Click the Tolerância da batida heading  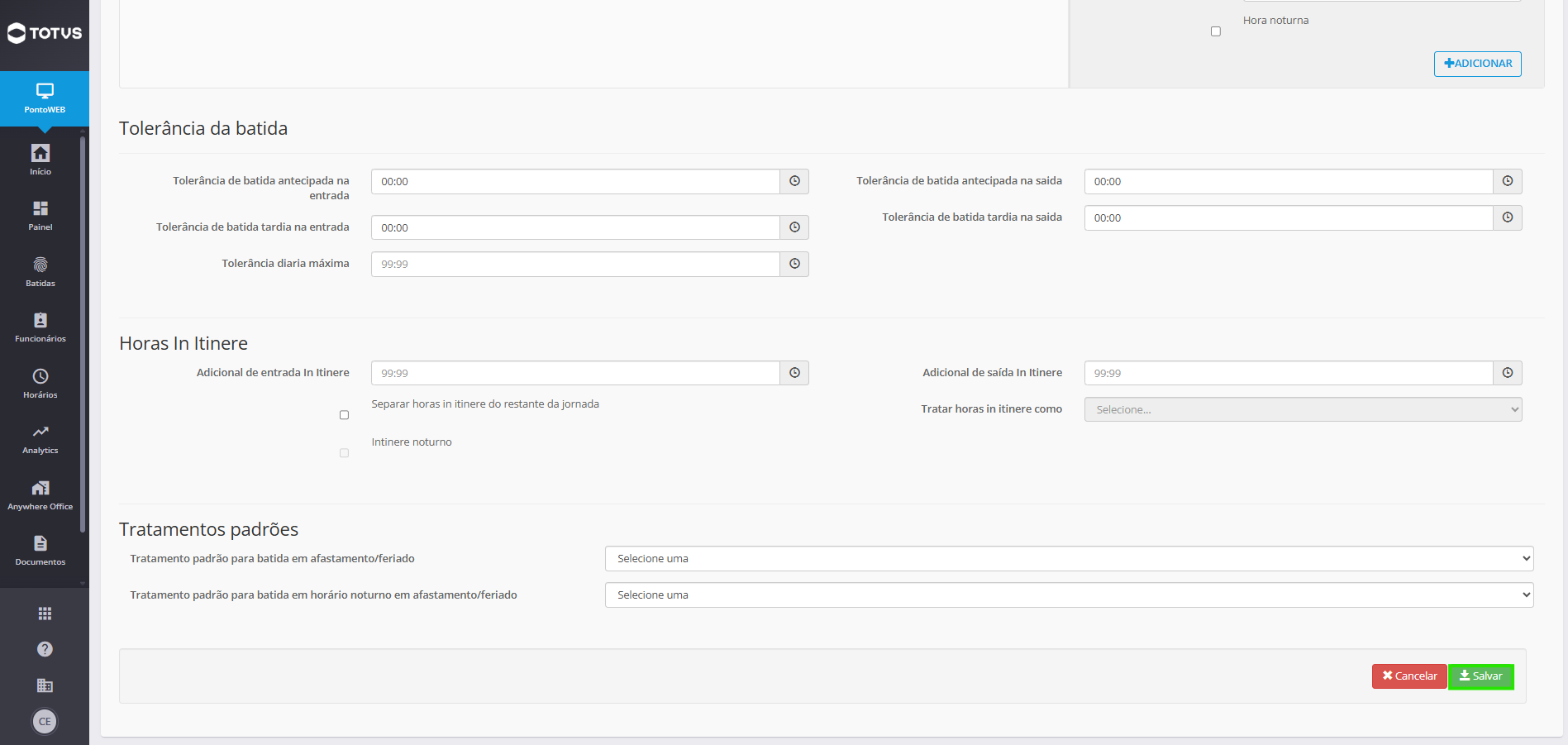203,128
